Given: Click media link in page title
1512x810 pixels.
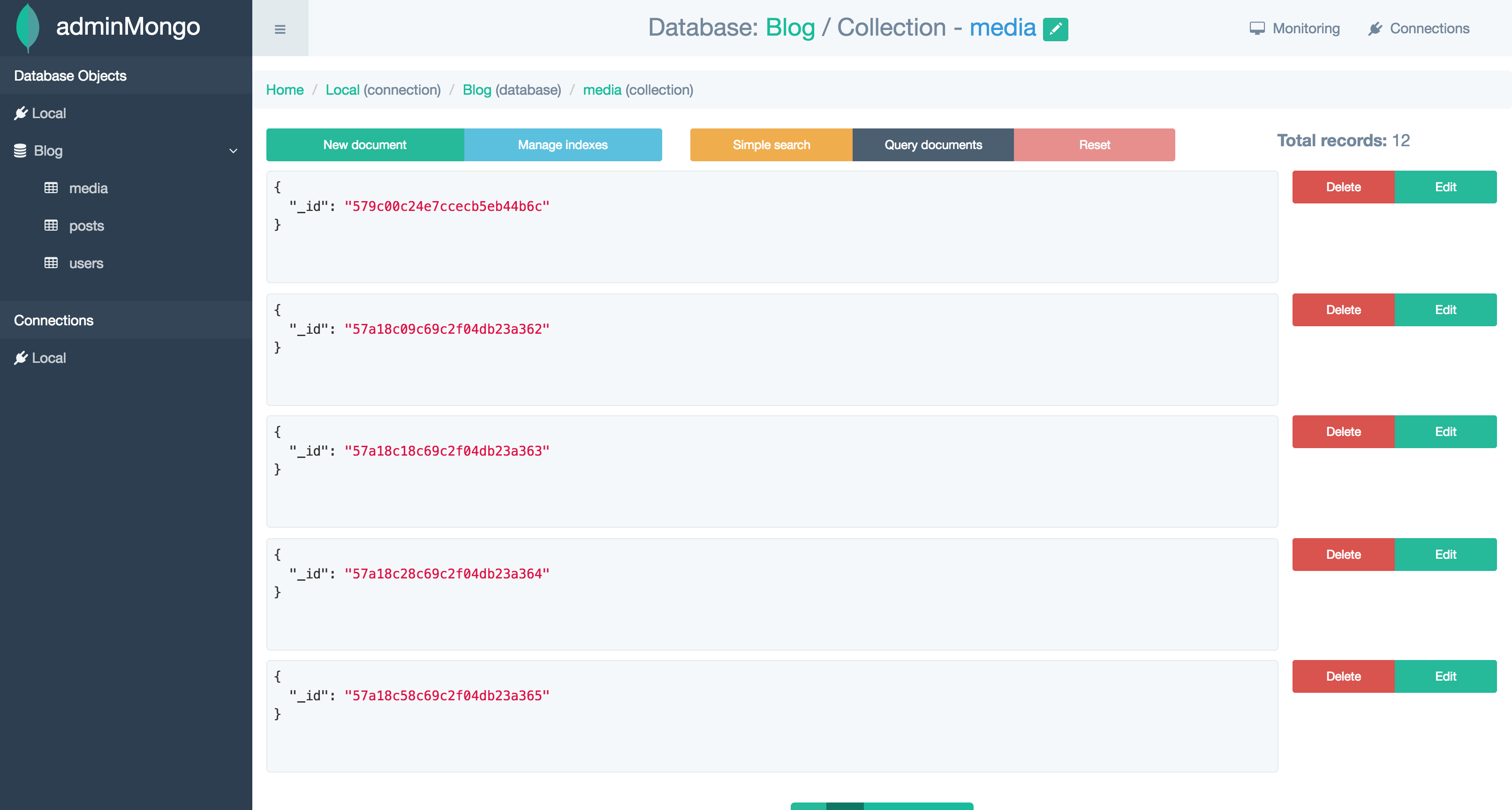Looking at the screenshot, I should tap(1003, 28).
